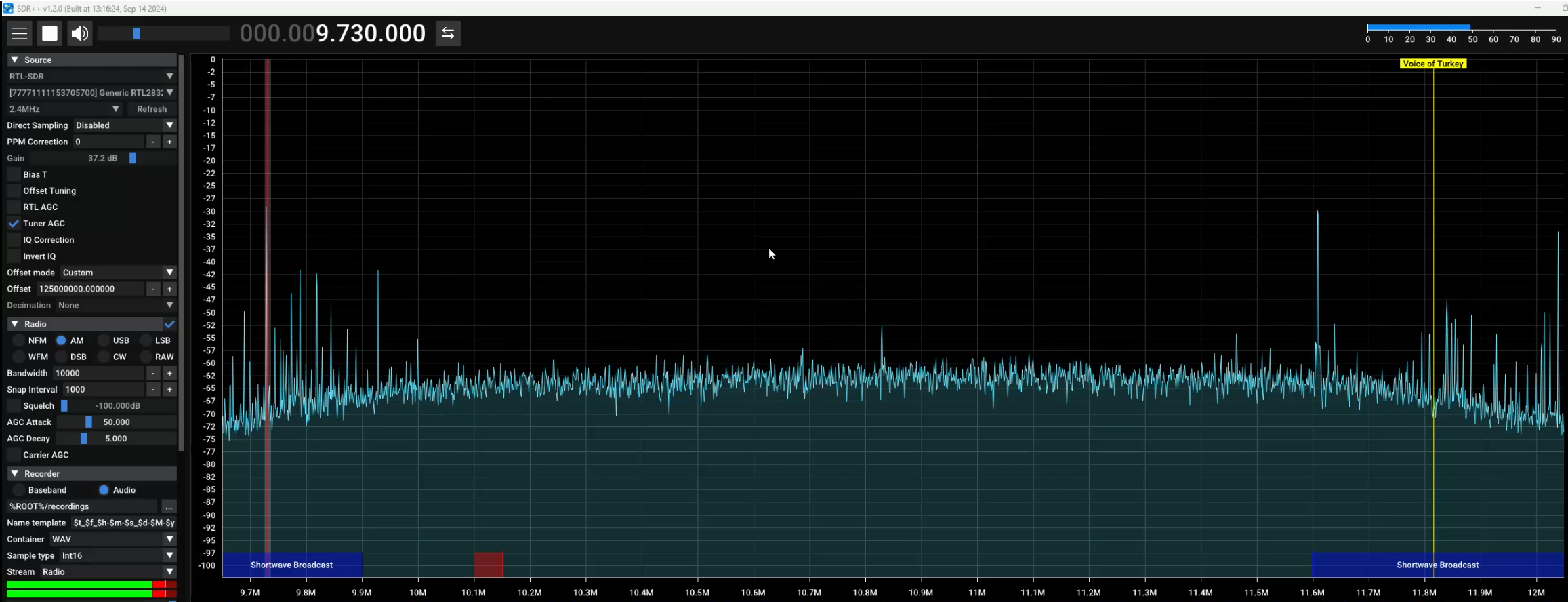
Task: Open the RTL-SDR source dropdown
Action: click(91, 76)
